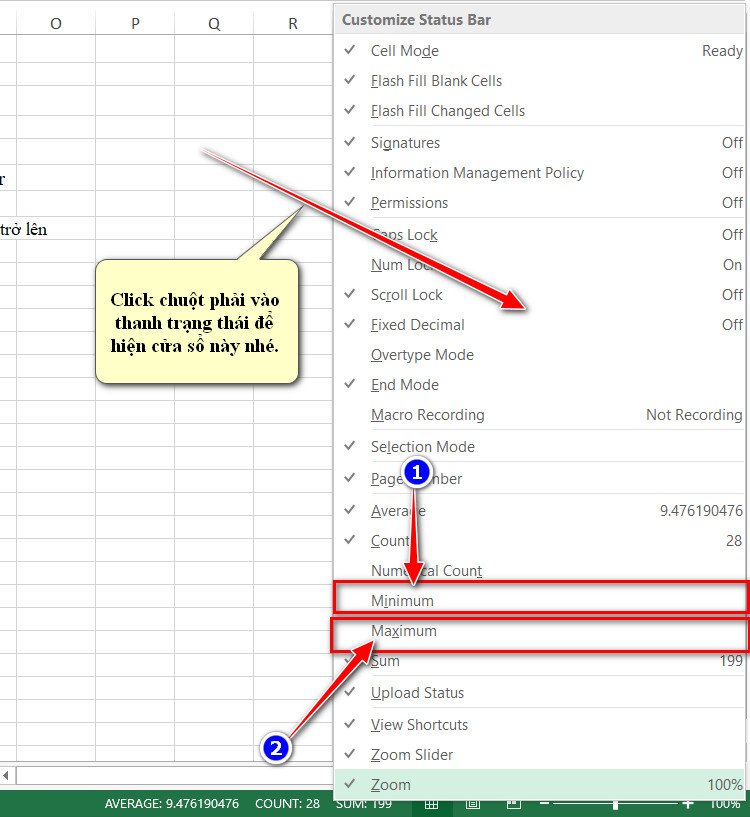Toggle Cell Mode option

pyautogui.click(x=539, y=51)
